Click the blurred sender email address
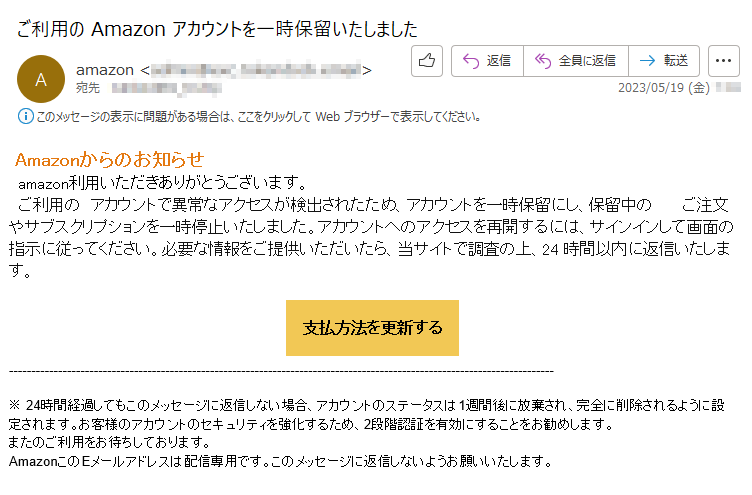 [256, 71]
